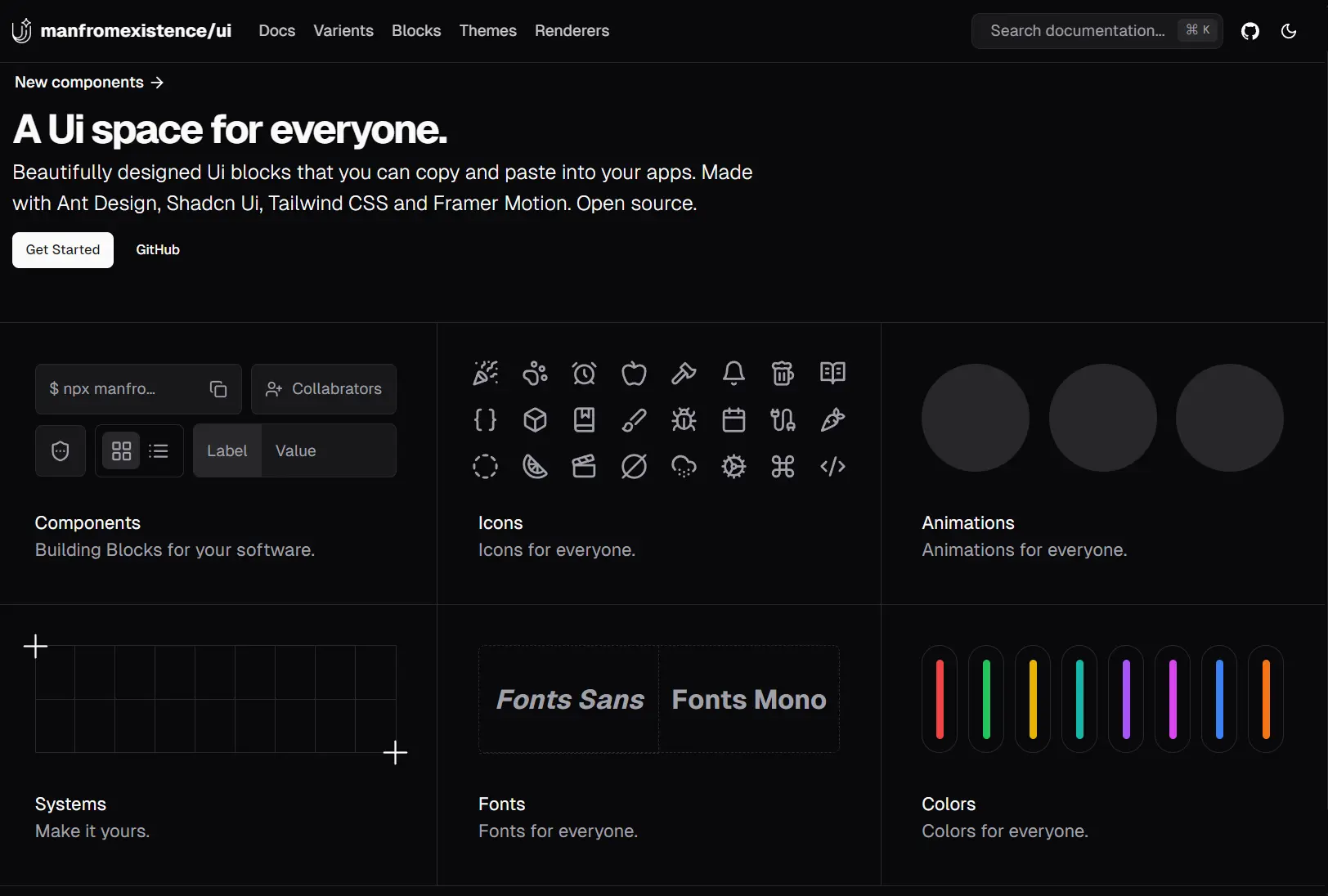Click the apple icon

point(634,374)
